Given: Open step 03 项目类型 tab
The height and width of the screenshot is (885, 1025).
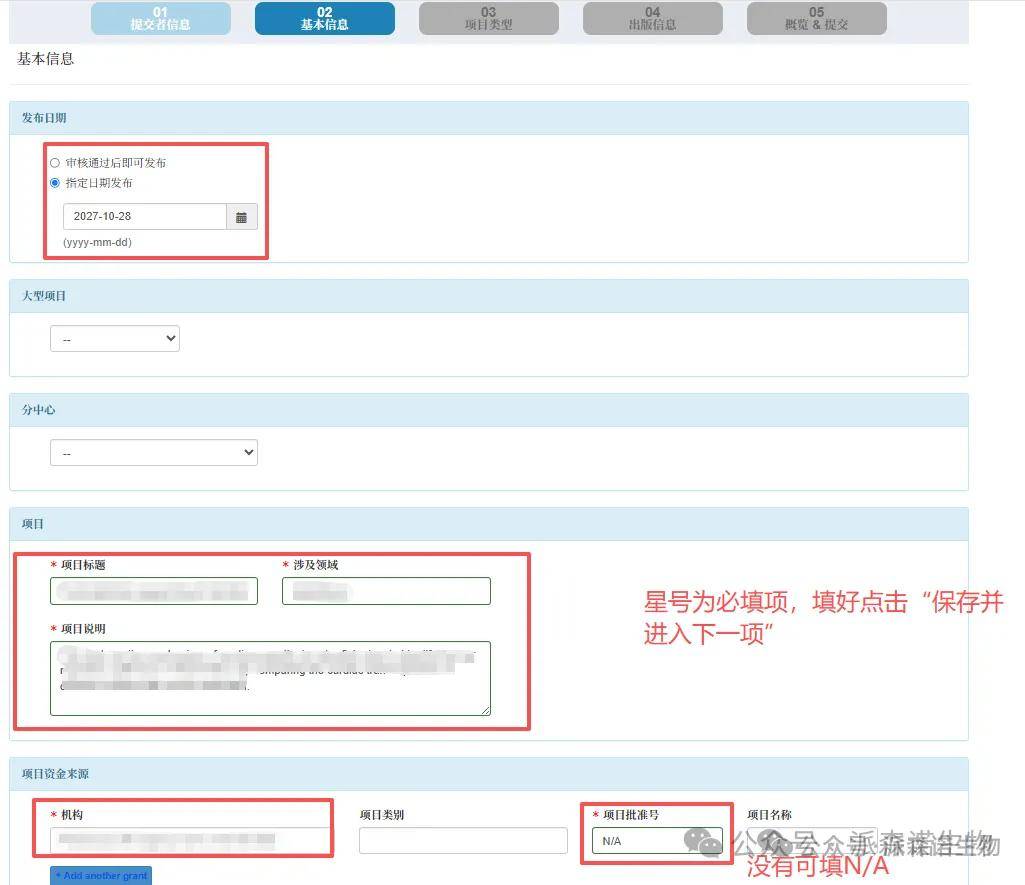Looking at the screenshot, I should 488,19.
